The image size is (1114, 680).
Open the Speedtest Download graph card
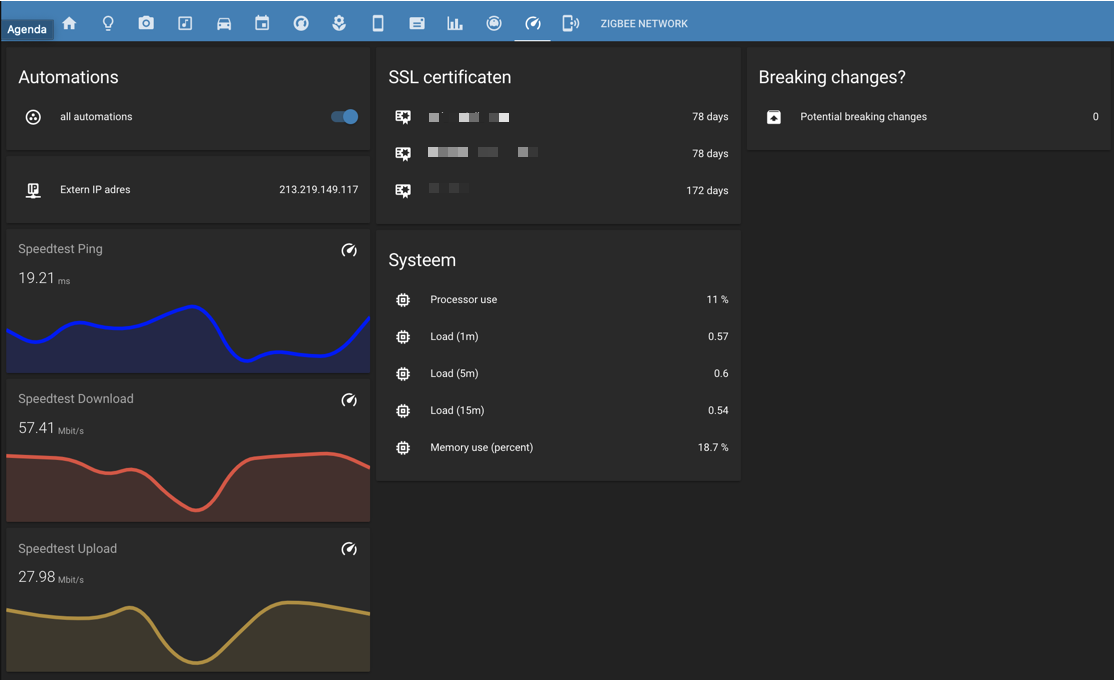point(188,450)
